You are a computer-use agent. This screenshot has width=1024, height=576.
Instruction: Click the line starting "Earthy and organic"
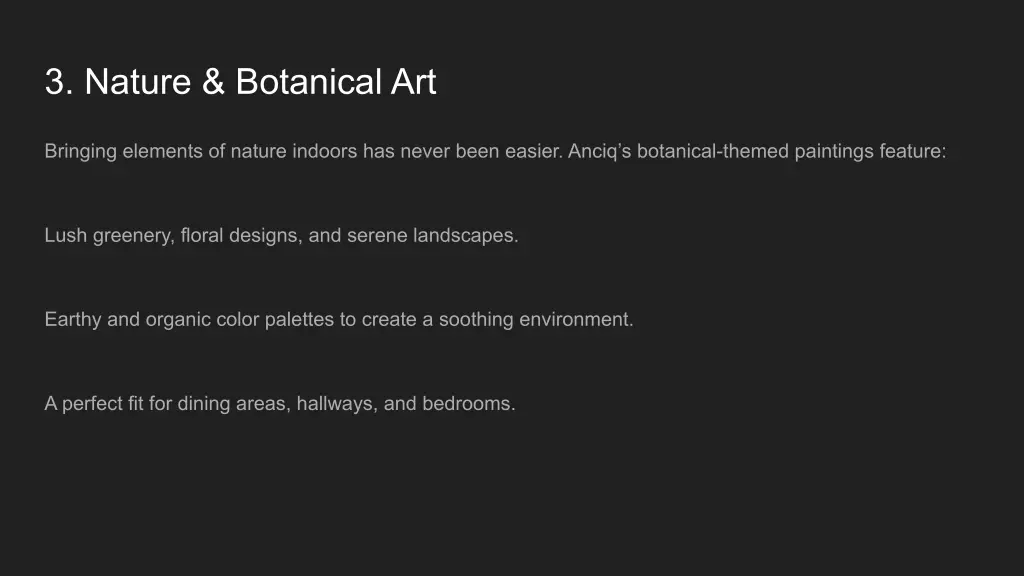tap(339, 320)
